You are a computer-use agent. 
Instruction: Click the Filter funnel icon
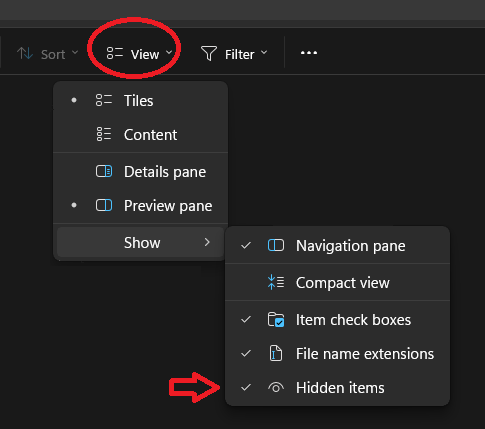point(209,53)
